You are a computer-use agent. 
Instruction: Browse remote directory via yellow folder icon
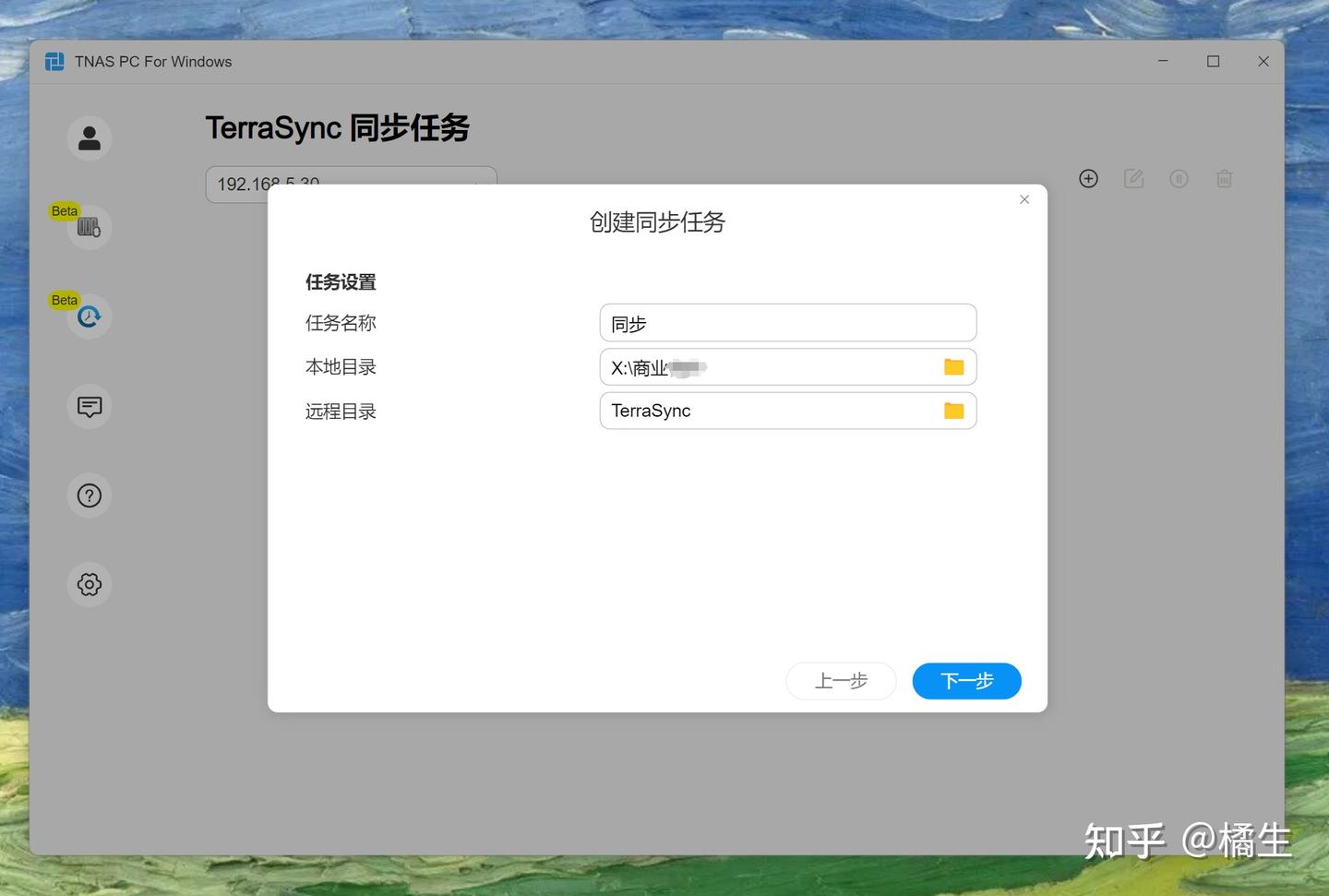(953, 411)
